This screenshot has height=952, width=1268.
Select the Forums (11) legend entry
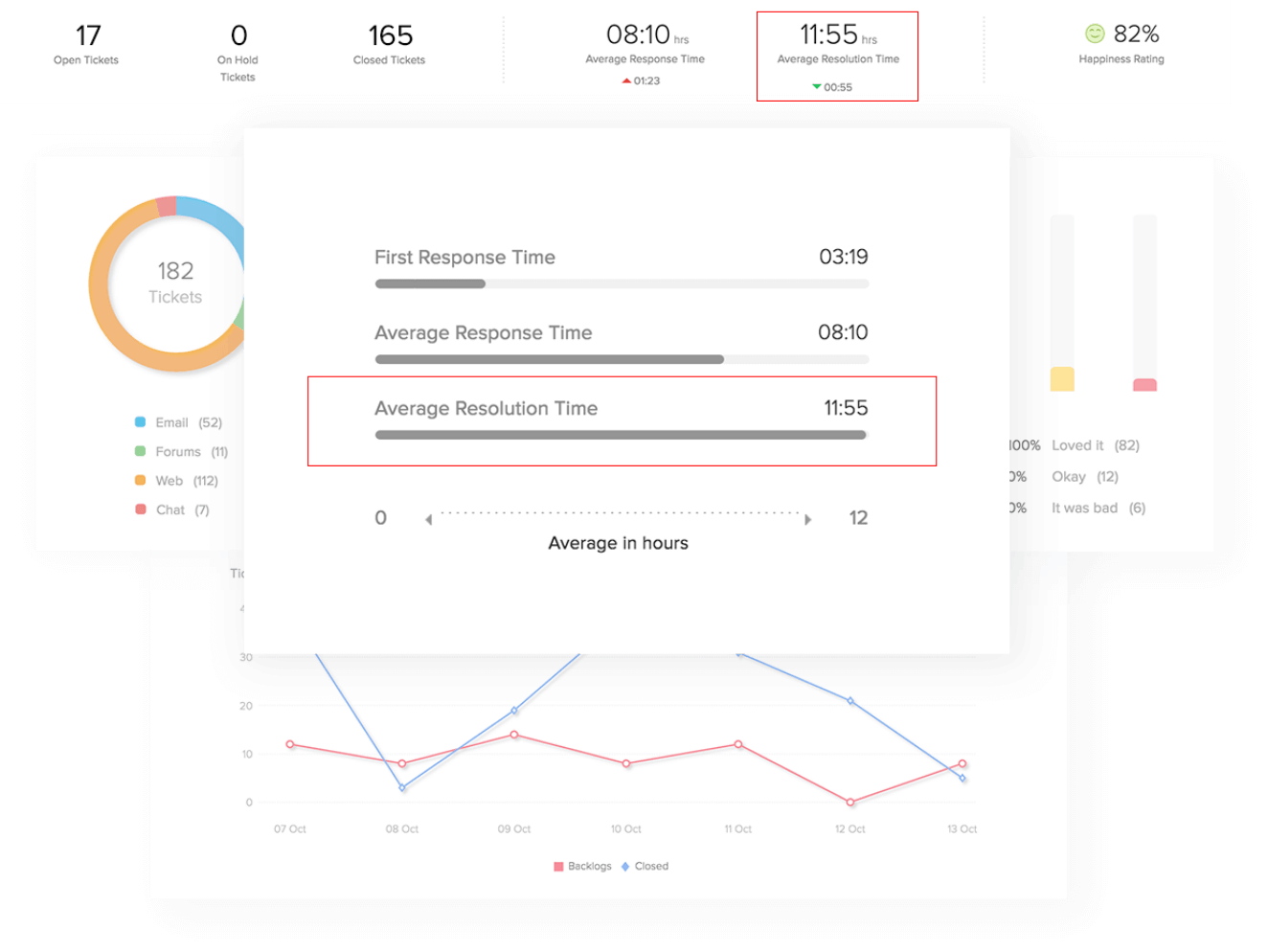(182, 452)
